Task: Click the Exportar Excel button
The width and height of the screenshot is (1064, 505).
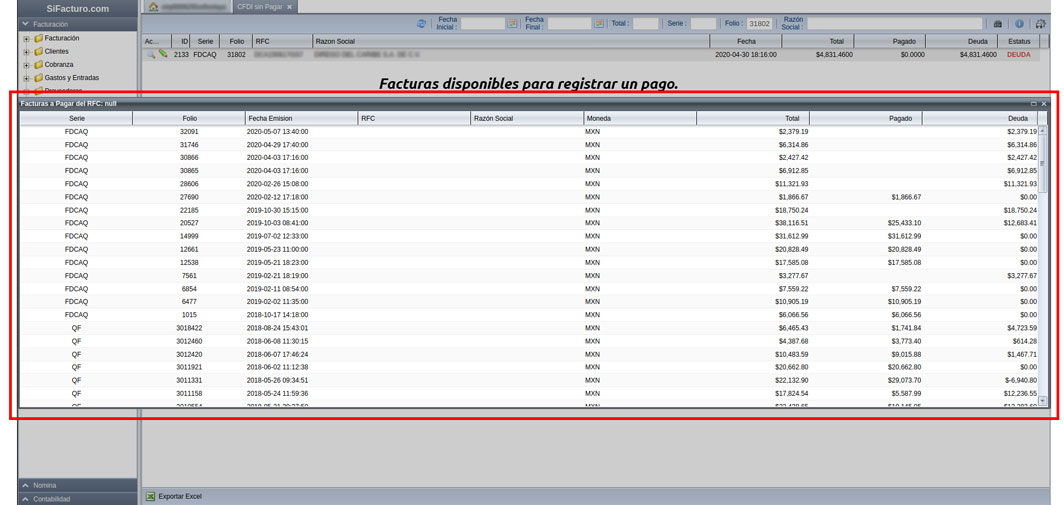Action: pos(174,496)
